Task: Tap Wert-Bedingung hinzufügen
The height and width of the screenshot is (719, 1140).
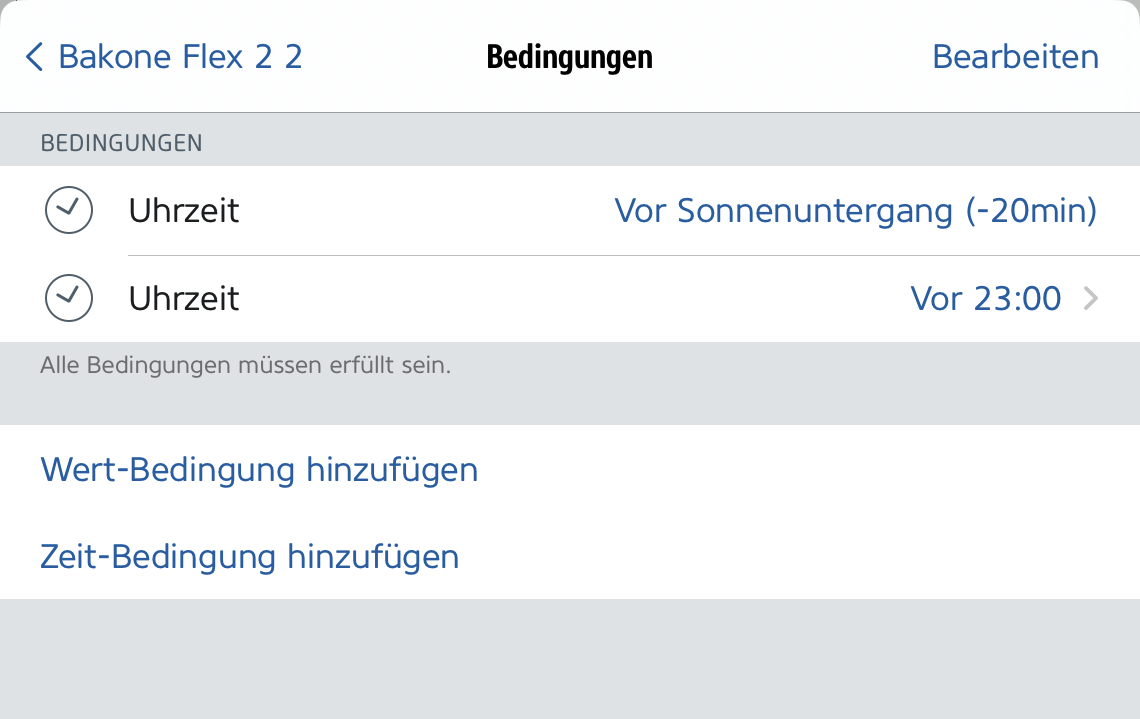Action: coord(259,469)
